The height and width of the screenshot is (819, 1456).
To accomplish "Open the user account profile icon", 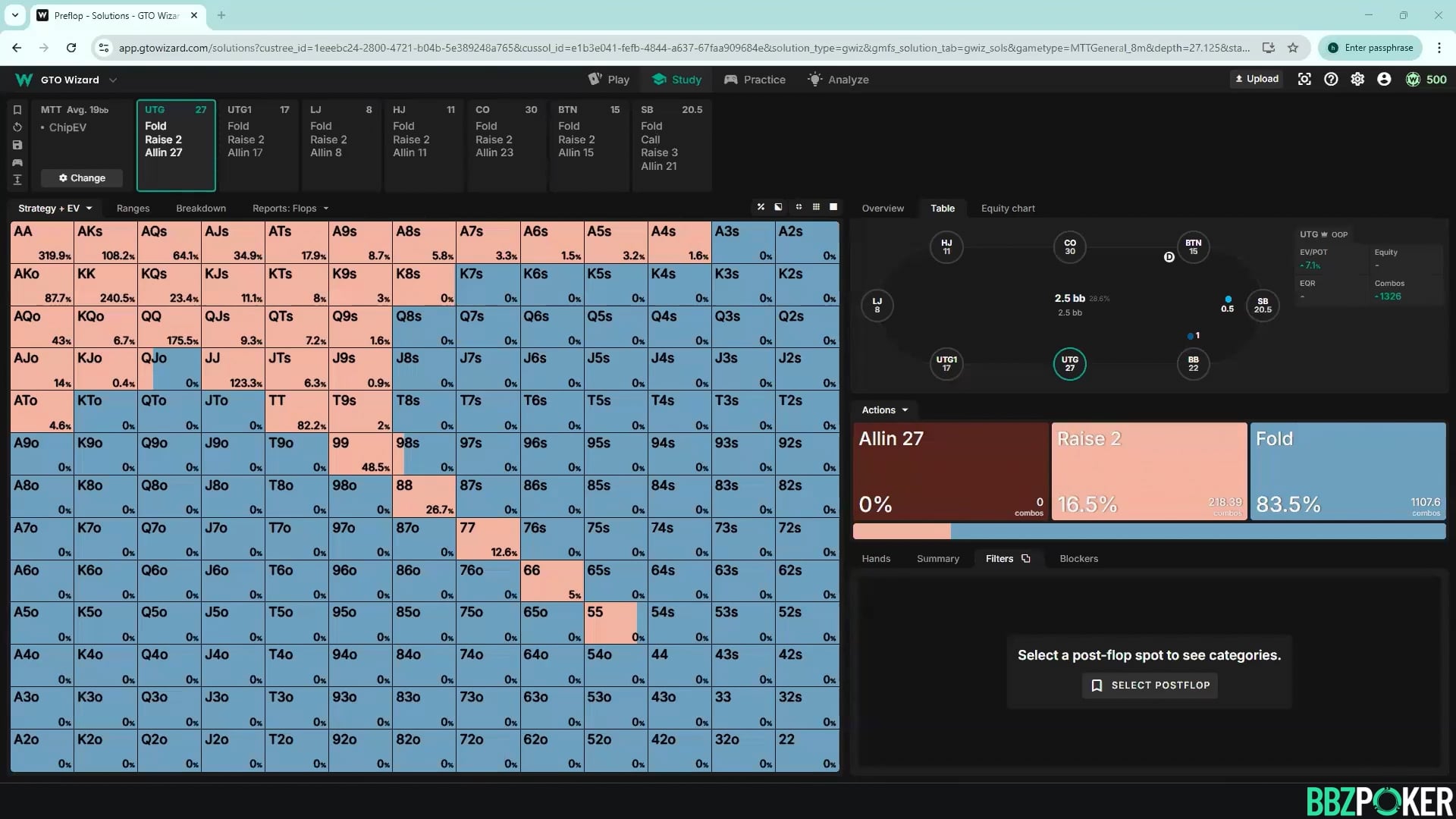I will (x=1384, y=79).
